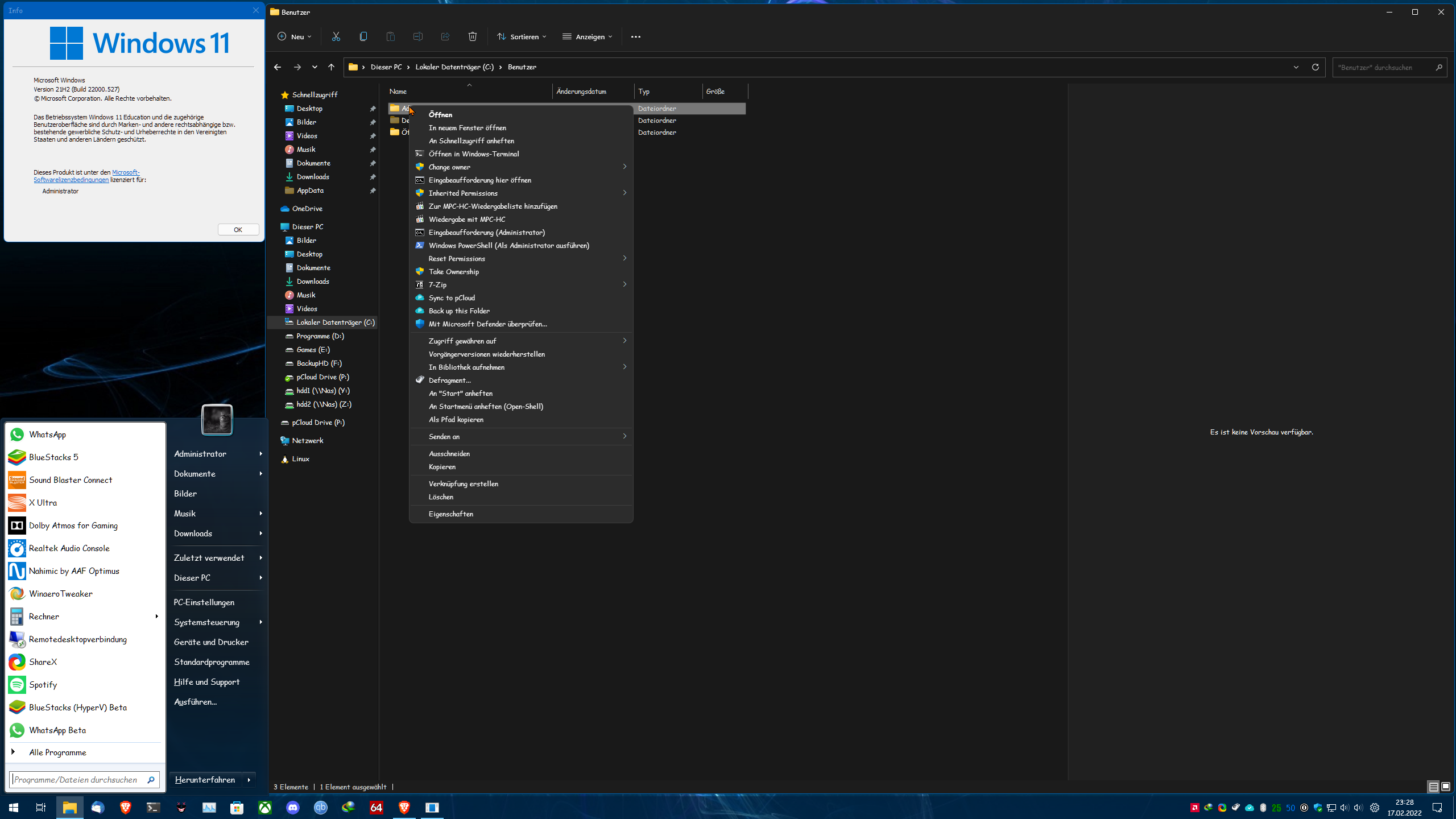The width and height of the screenshot is (1456, 819).
Task: Click the Delete trash bin icon
Action: (x=472, y=36)
